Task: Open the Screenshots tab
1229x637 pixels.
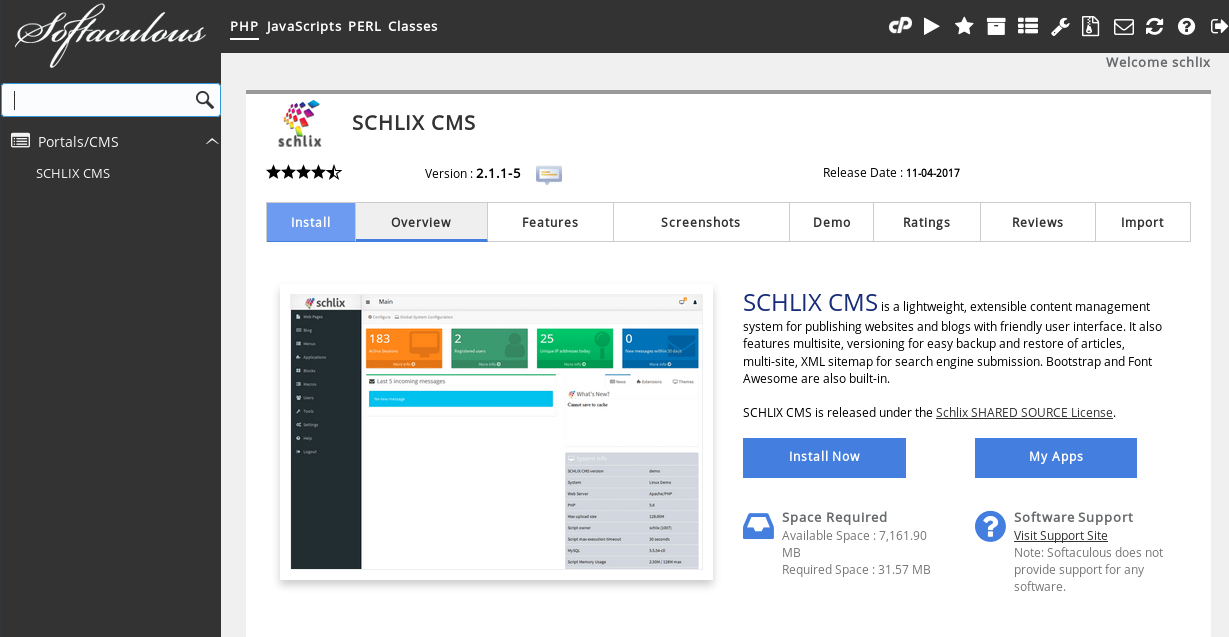Action: pyautogui.click(x=701, y=222)
